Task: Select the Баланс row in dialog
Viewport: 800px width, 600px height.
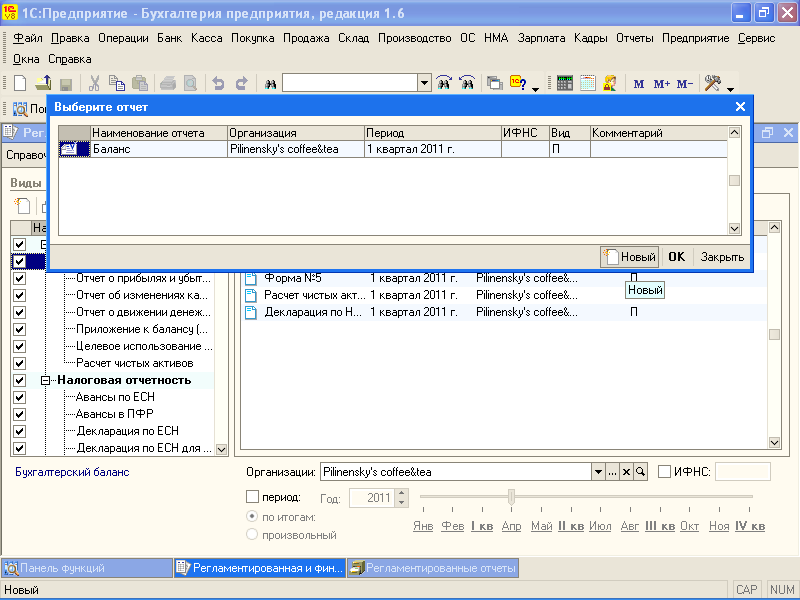Action: [x=393, y=149]
